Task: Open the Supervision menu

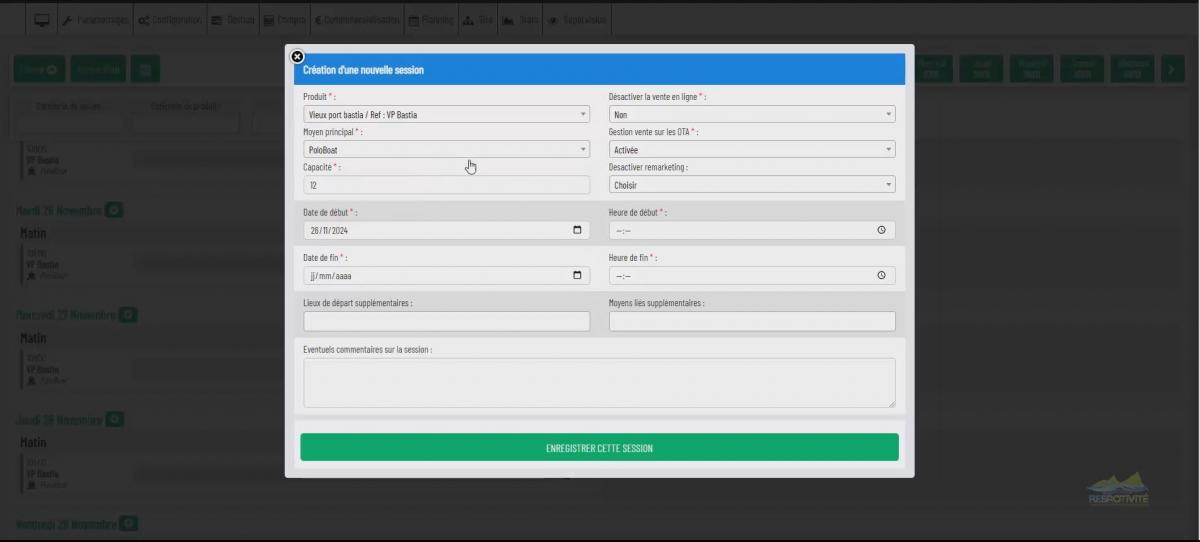Action: click(x=578, y=20)
